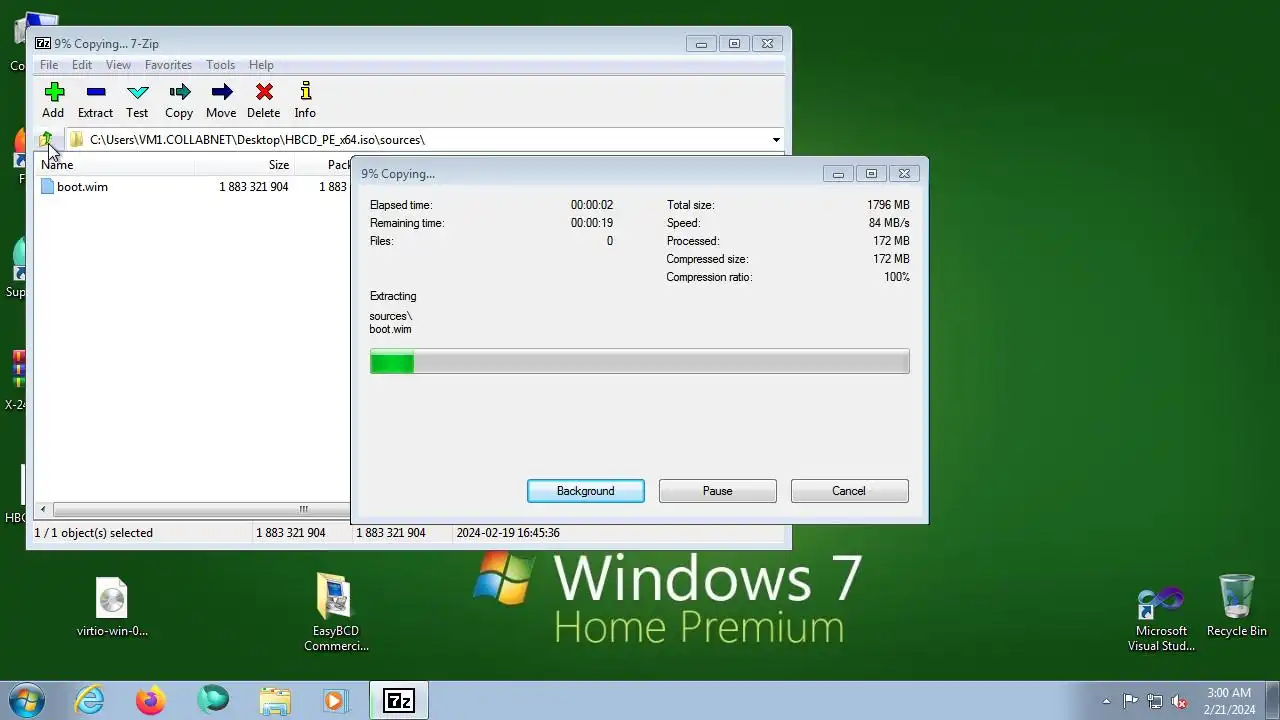The image size is (1280, 720).
Task: Sort file list by Name column
Action: point(115,165)
